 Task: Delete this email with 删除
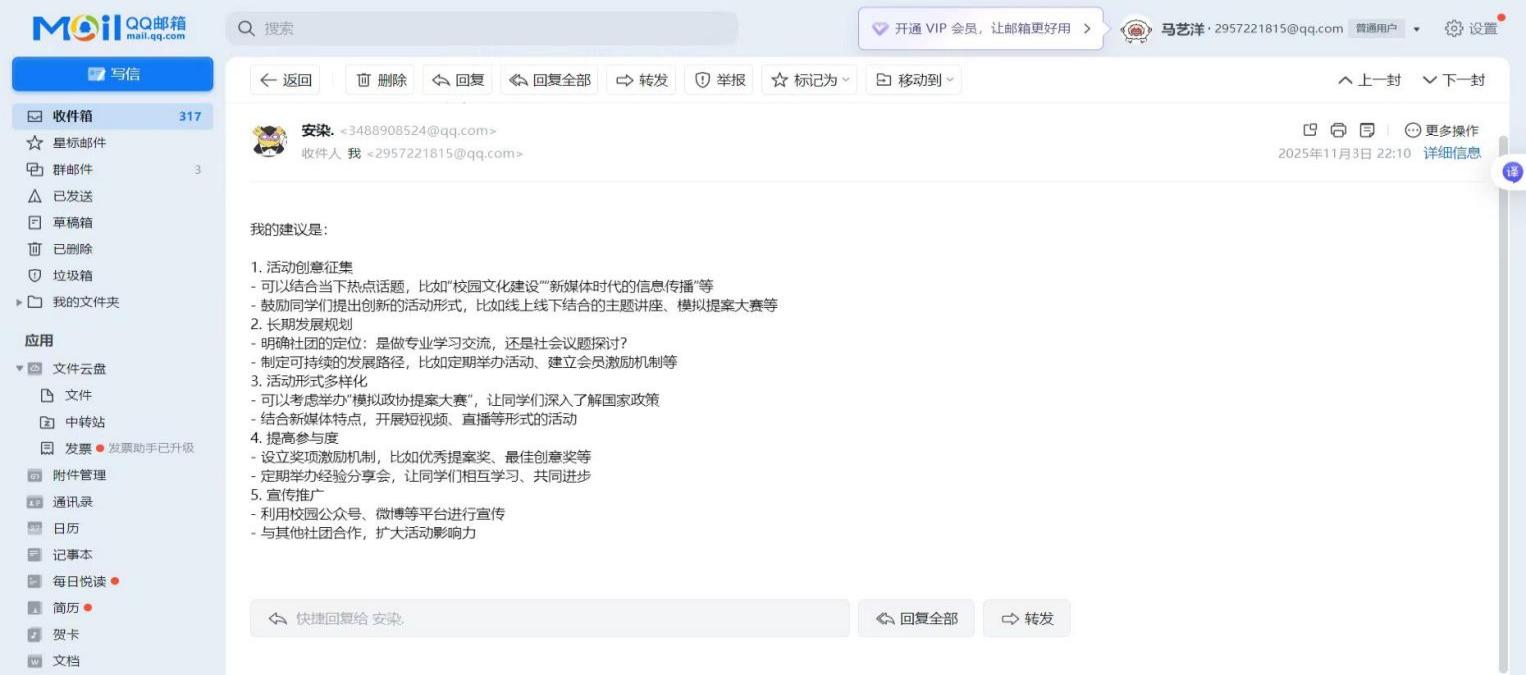(x=382, y=80)
